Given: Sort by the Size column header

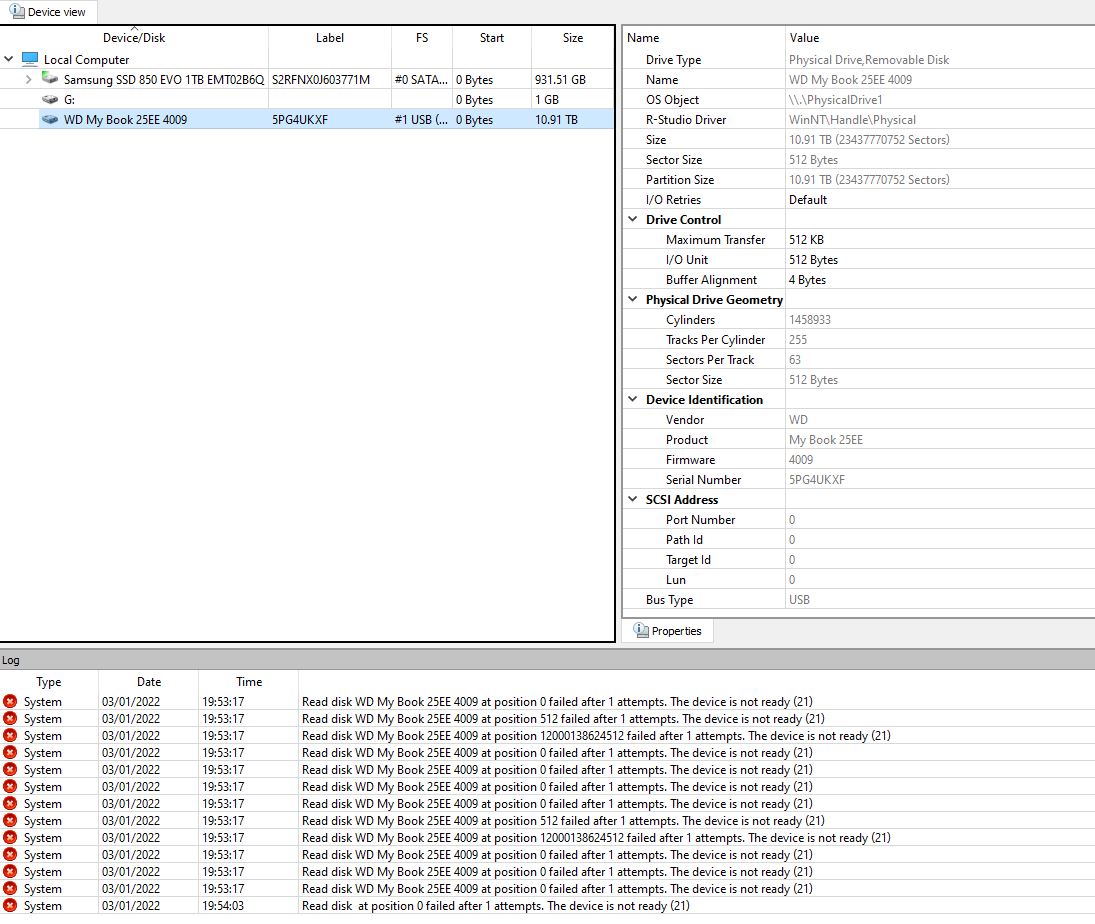Looking at the screenshot, I should pyautogui.click(x=573, y=38).
